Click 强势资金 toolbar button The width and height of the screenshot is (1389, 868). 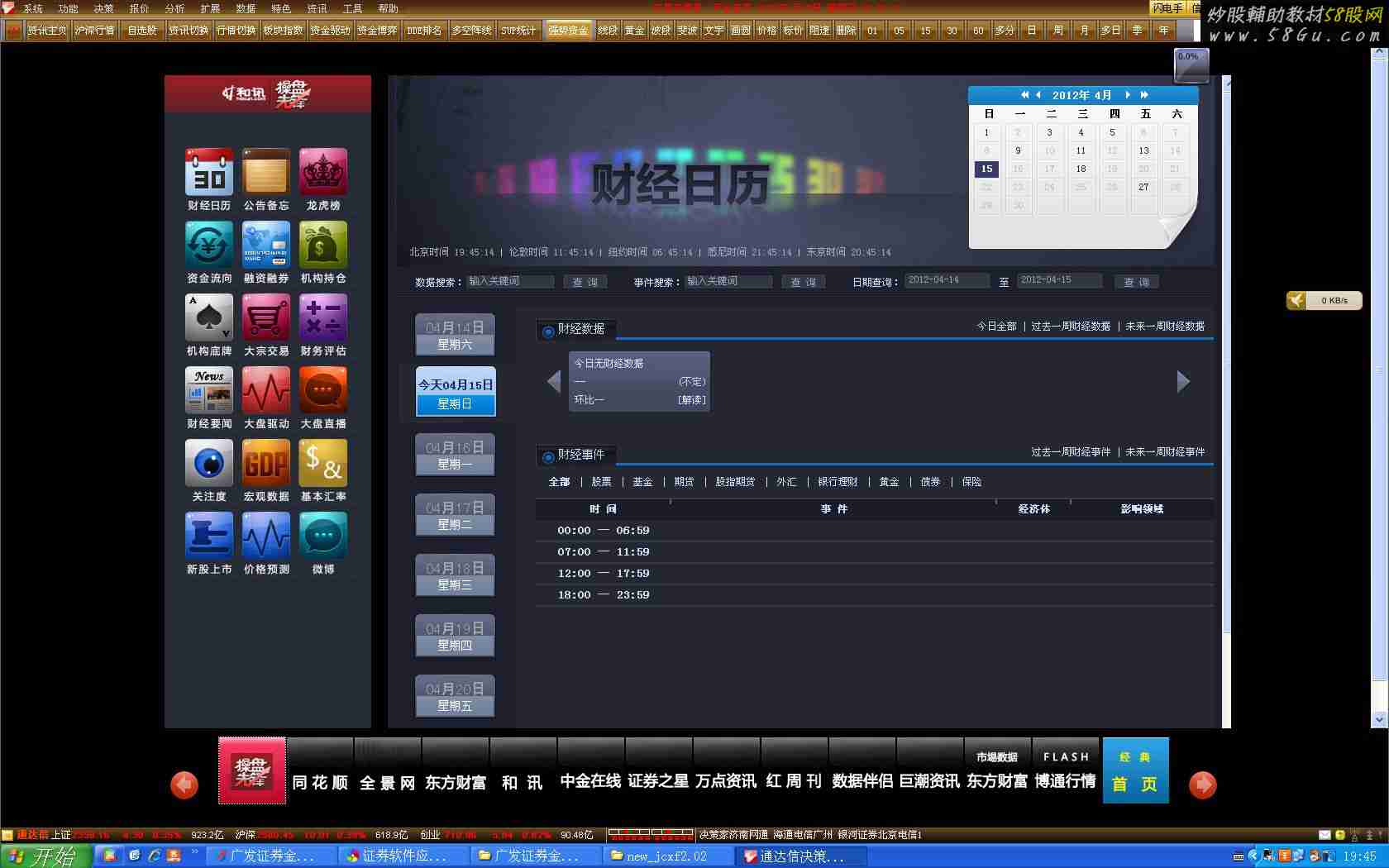click(568, 31)
